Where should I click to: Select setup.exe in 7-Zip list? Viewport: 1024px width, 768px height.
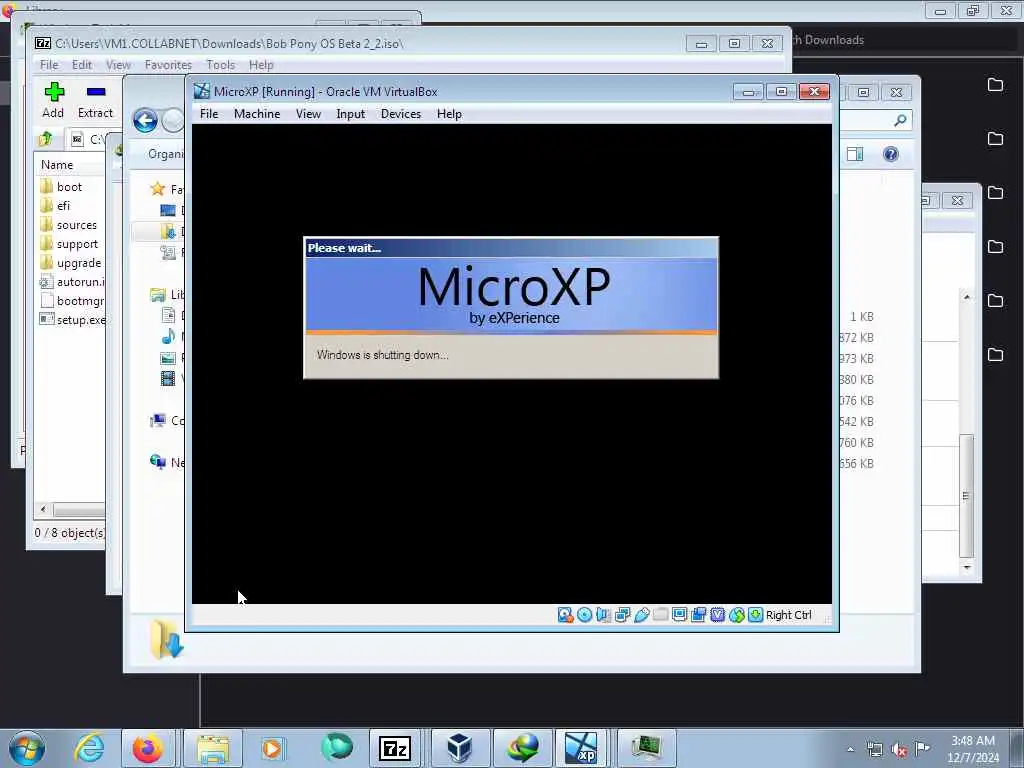pos(72,319)
